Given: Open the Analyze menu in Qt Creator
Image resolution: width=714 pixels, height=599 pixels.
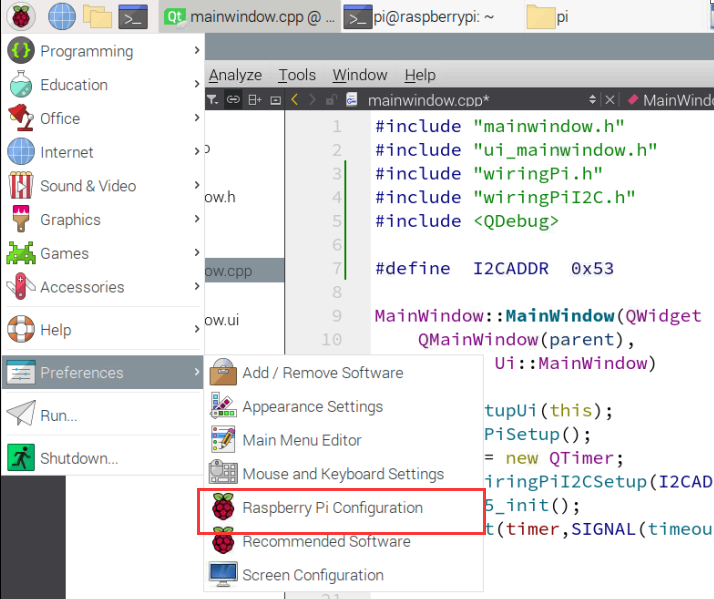Looking at the screenshot, I should coord(235,75).
